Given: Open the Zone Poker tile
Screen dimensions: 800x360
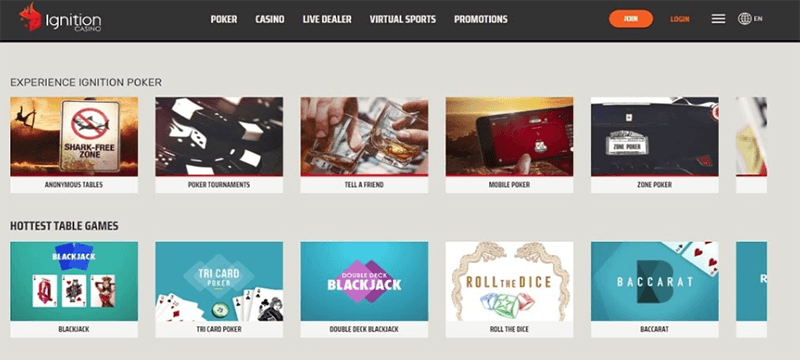Looking at the screenshot, I should click(655, 145).
